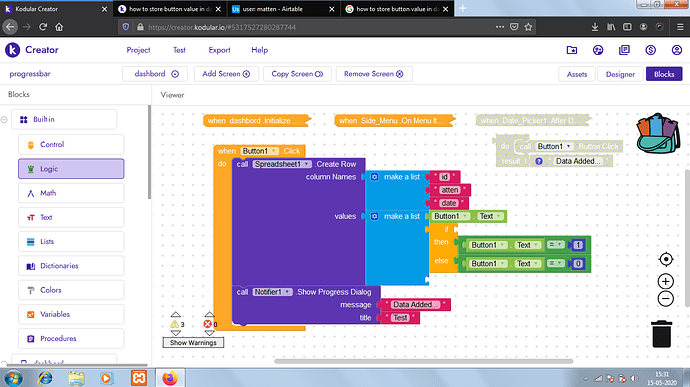Viewport: 690px width, 387px height.
Task: Open the Project menu
Action: point(138,50)
